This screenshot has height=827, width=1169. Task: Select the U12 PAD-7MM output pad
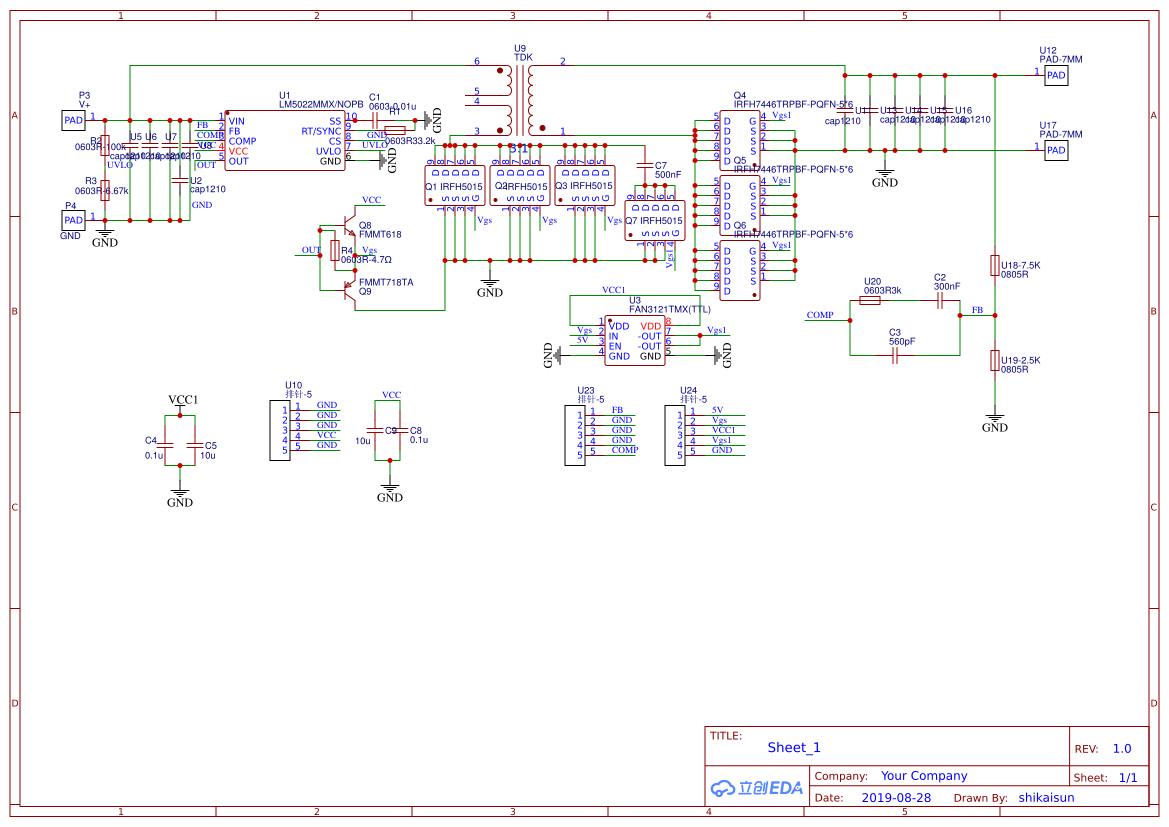pos(1055,75)
